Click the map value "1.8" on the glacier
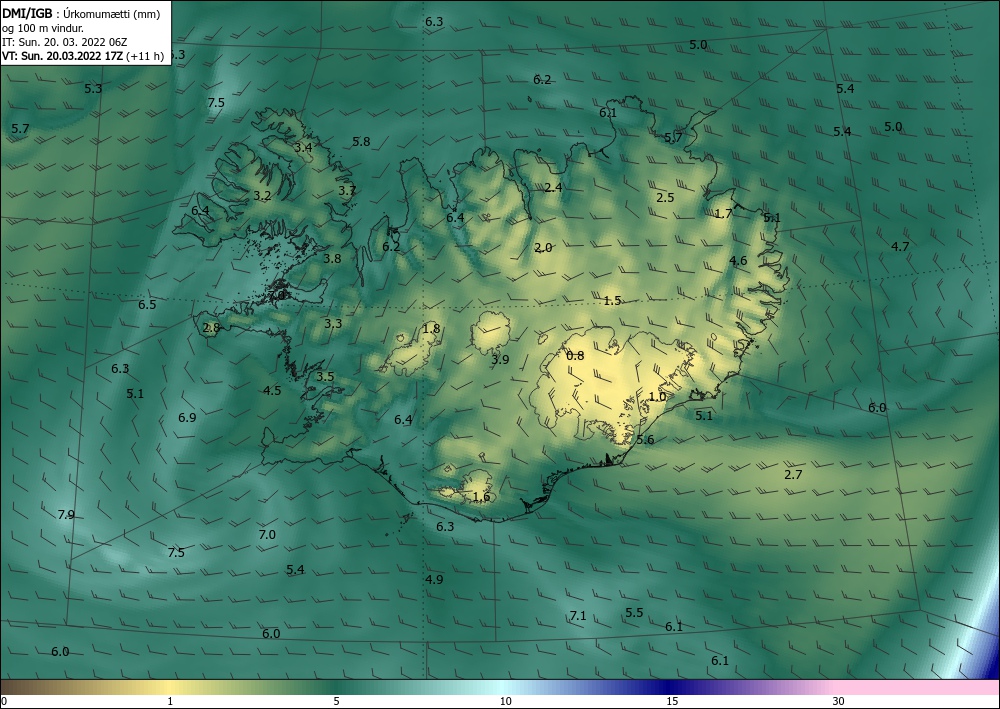The image size is (1000, 709). 431,329
